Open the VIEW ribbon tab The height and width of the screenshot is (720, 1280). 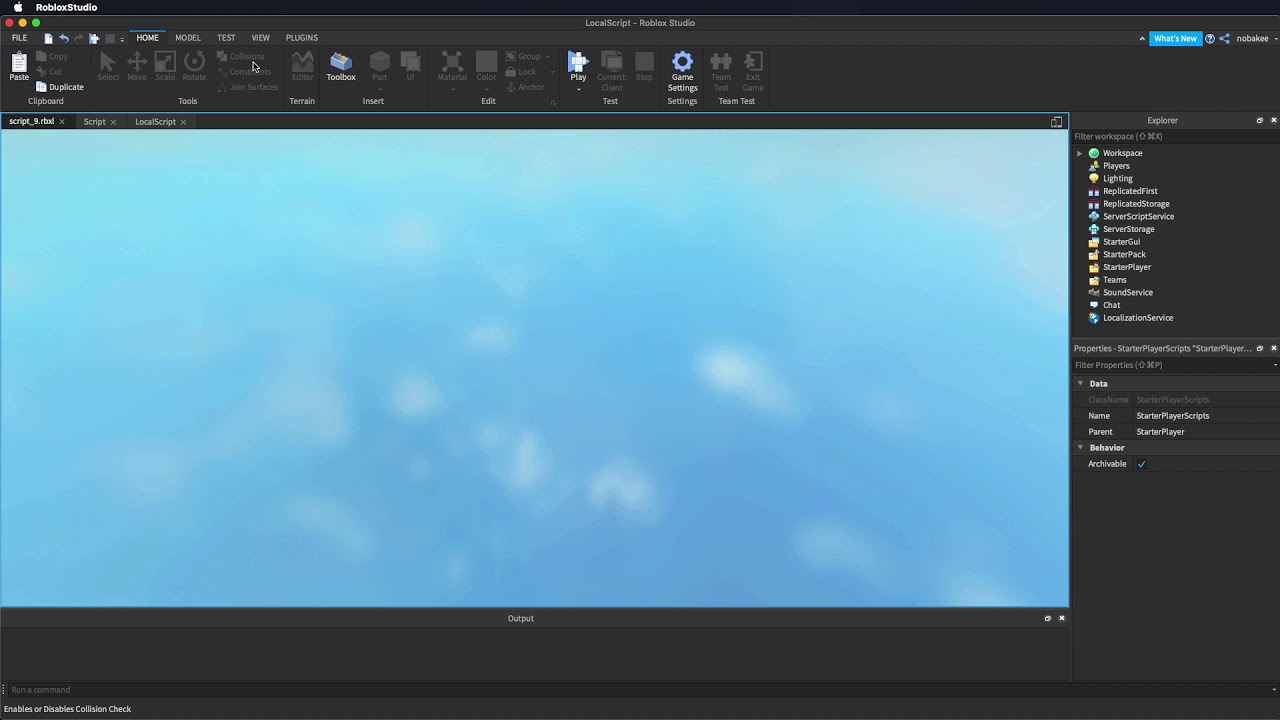pos(261,38)
